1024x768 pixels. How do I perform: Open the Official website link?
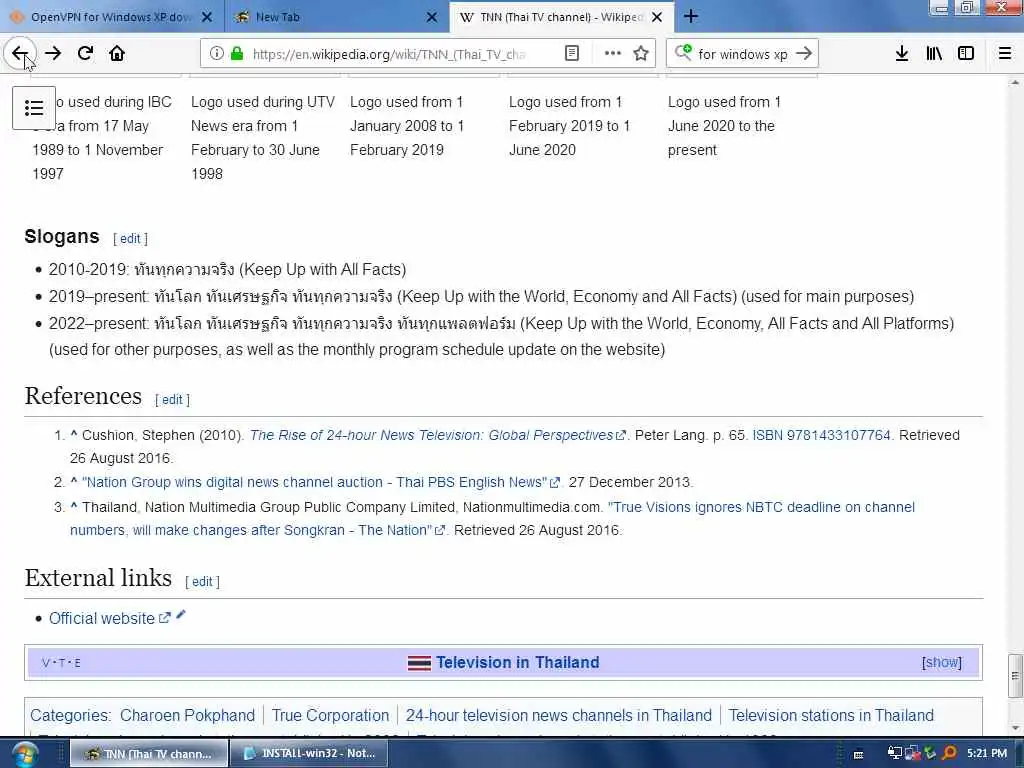pos(109,618)
